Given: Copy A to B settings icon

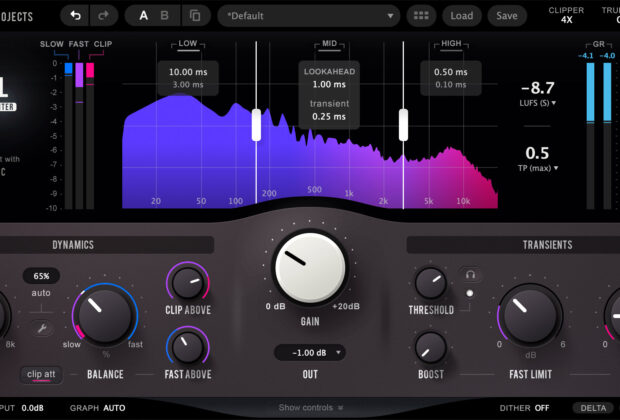Looking at the screenshot, I should (195, 15).
